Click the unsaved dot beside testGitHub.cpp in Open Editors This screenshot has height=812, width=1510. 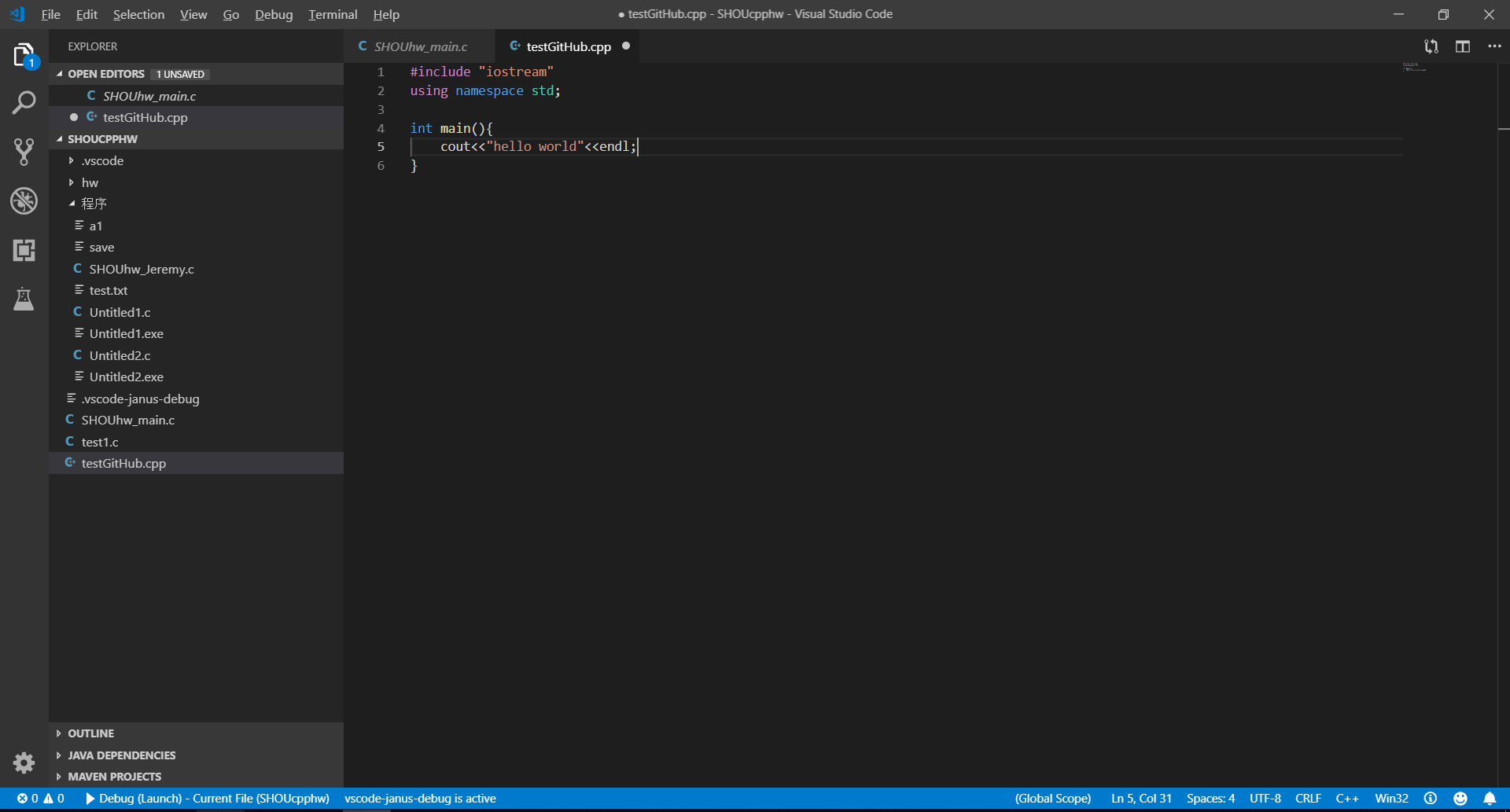[74, 117]
